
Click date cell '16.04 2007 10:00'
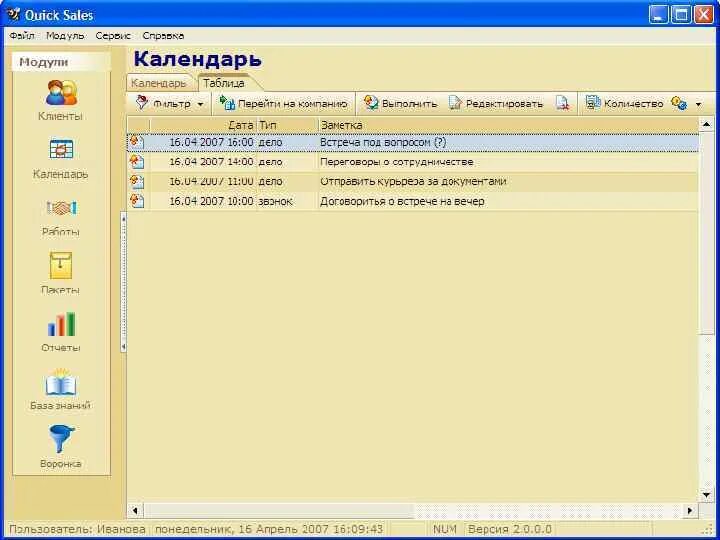211,201
